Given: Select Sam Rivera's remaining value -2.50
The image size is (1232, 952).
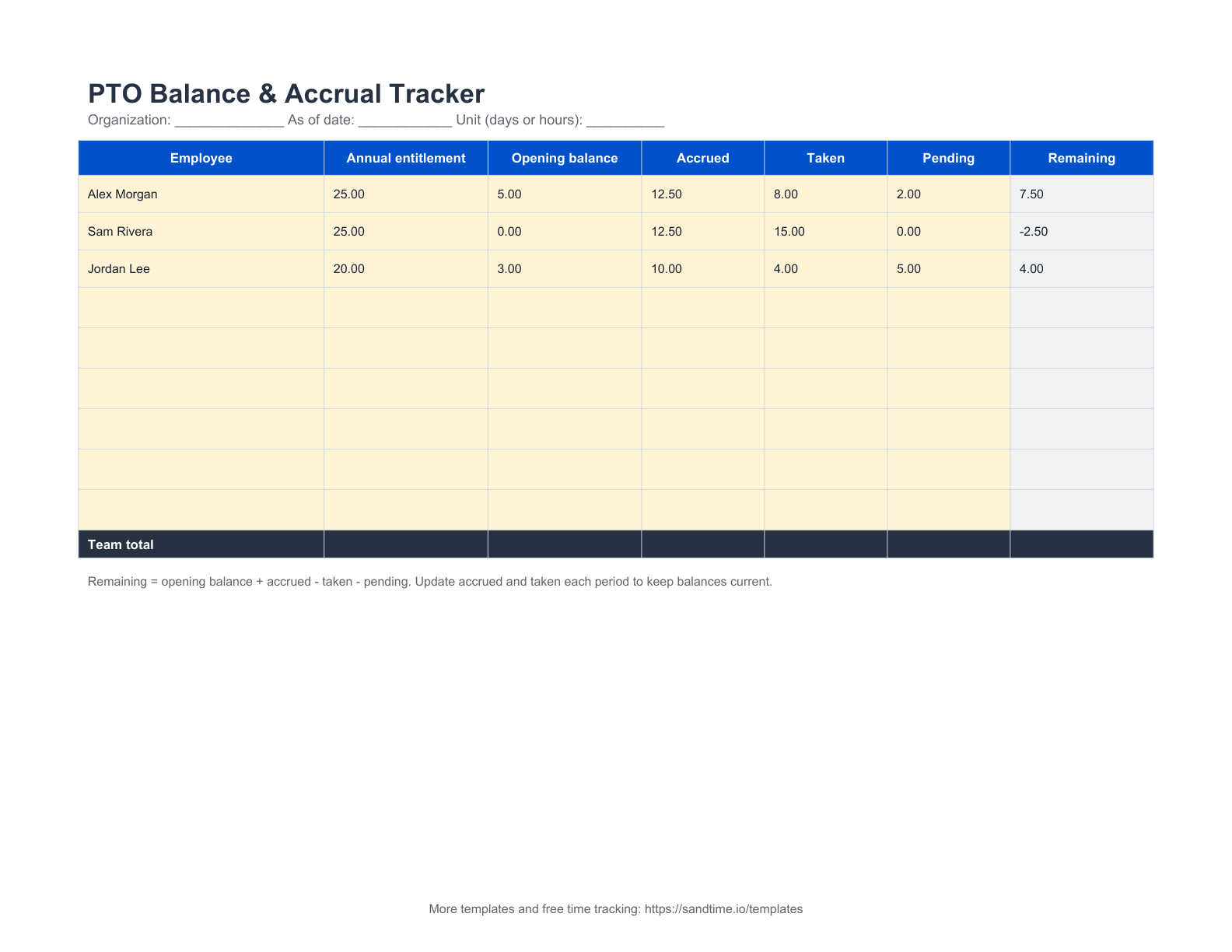Looking at the screenshot, I should [x=1081, y=232].
